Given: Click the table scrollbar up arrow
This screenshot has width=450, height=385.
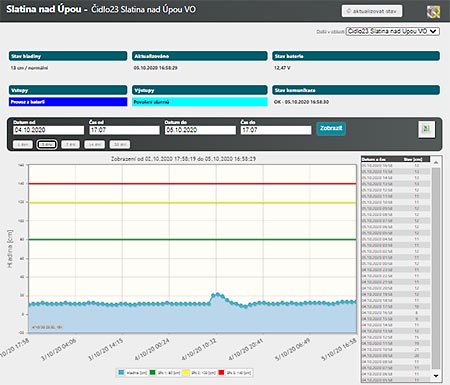Looking at the screenshot, I should click(x=436, y=162).
